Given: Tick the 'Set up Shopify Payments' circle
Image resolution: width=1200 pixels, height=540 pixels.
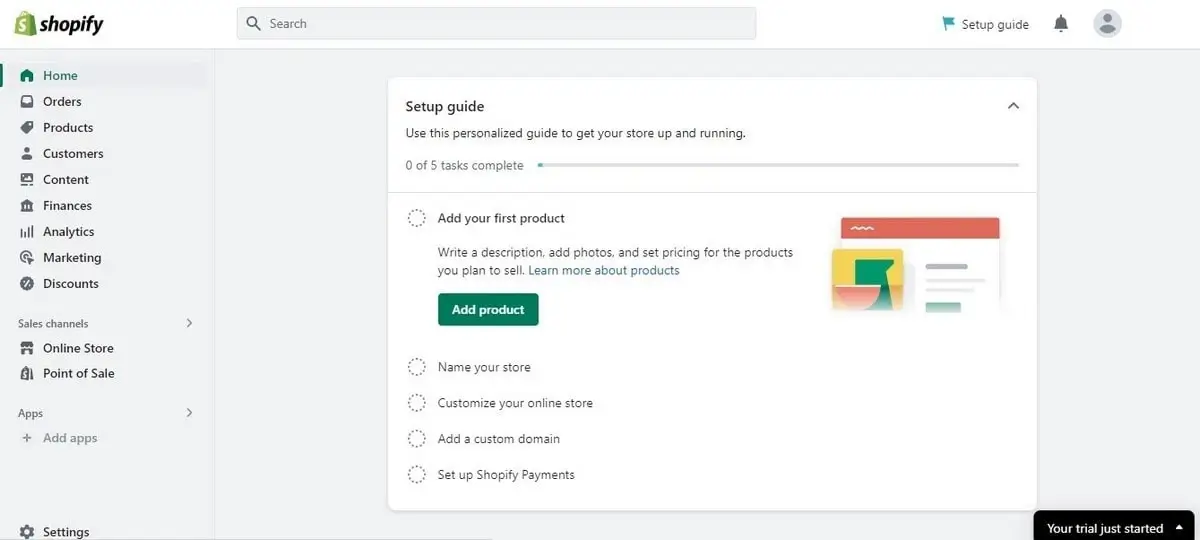Looking at the screenshot, I should coord(417,475).
